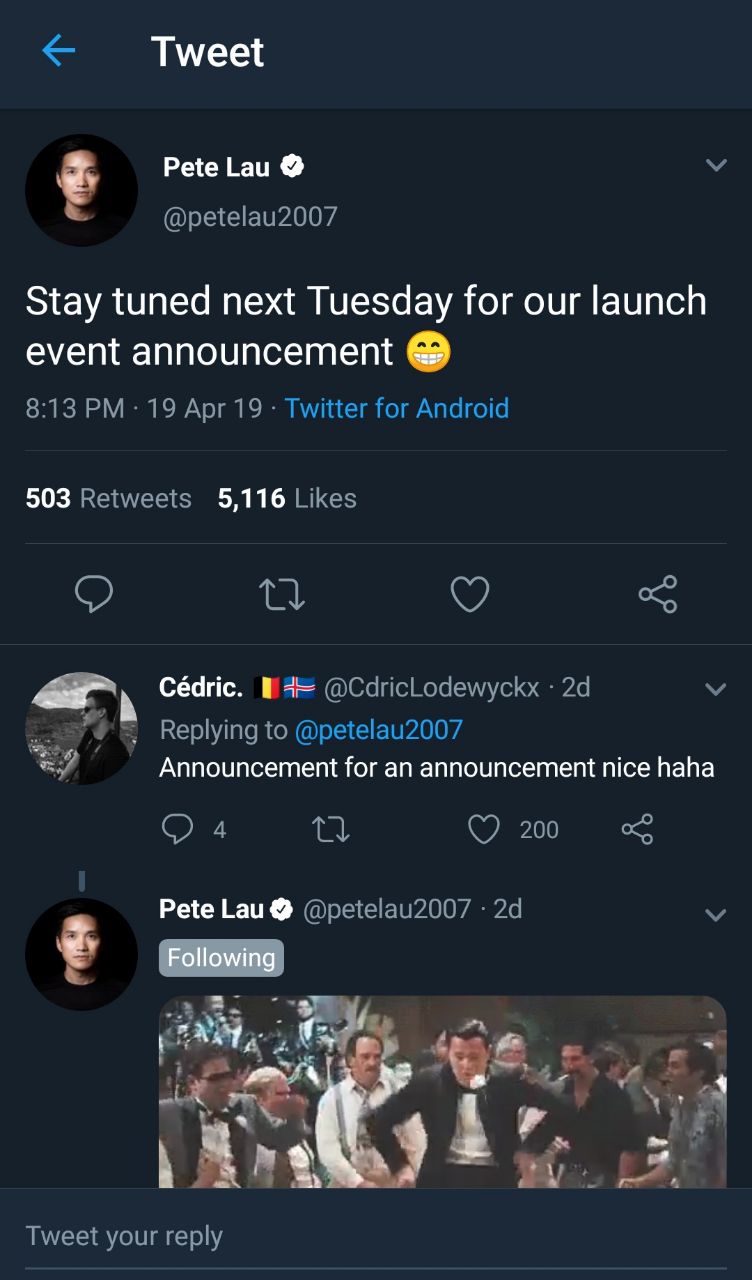Tap the back arrow icon
This screenshot has width=752, height=1280.
[x=59, y=51]
